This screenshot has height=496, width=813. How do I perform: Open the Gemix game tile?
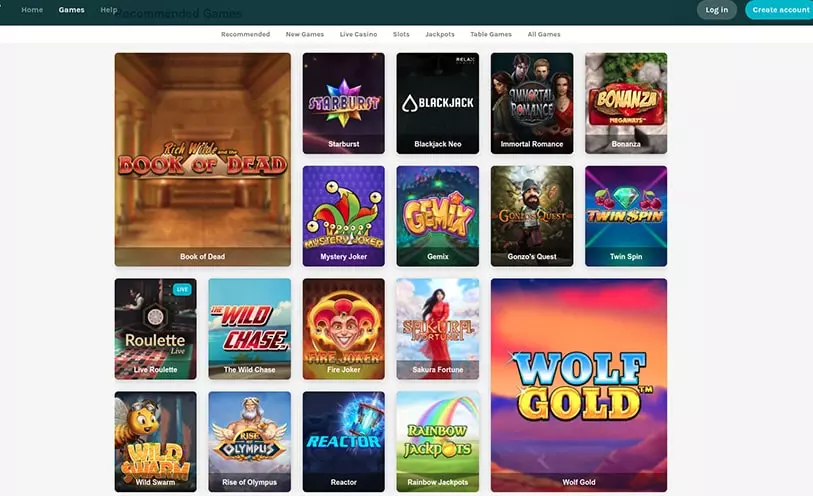point(438,216)
